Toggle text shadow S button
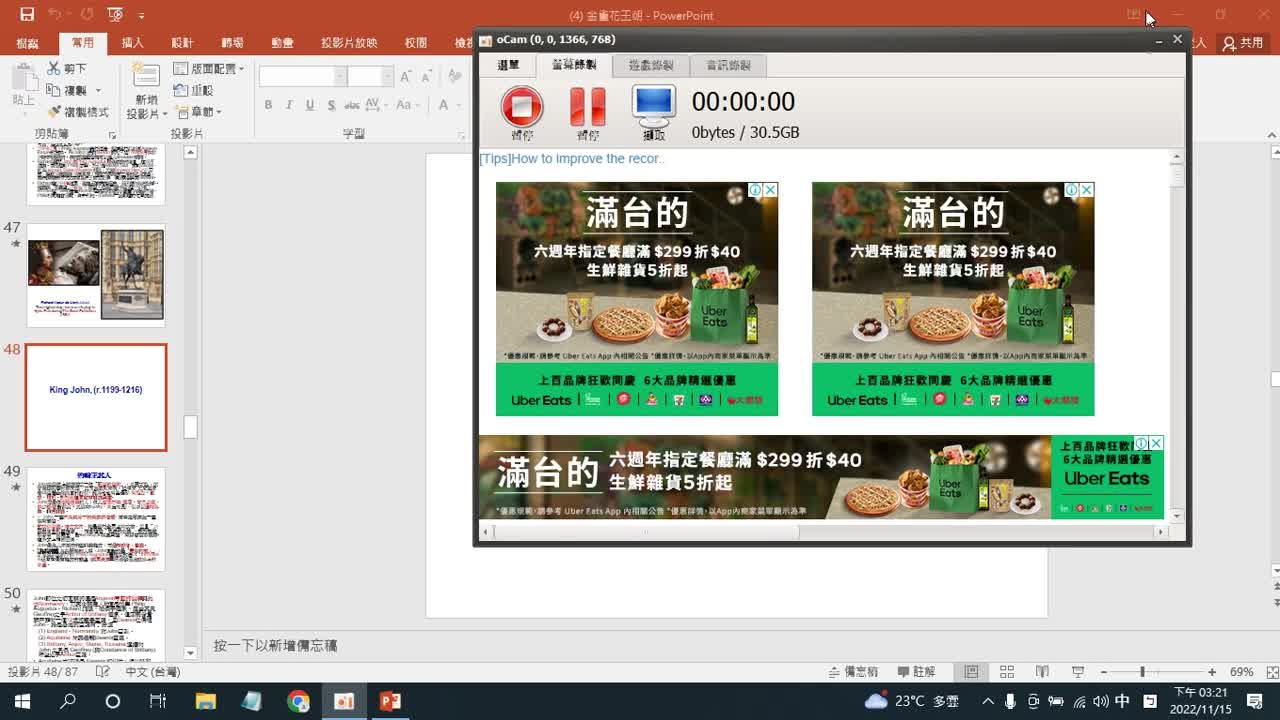 [330, 105]
